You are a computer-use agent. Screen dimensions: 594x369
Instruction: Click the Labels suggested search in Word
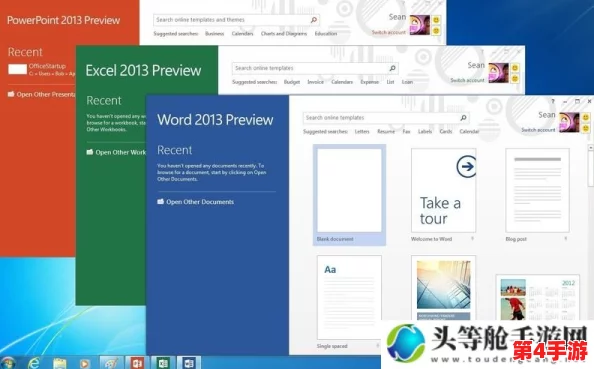[425, 131]
